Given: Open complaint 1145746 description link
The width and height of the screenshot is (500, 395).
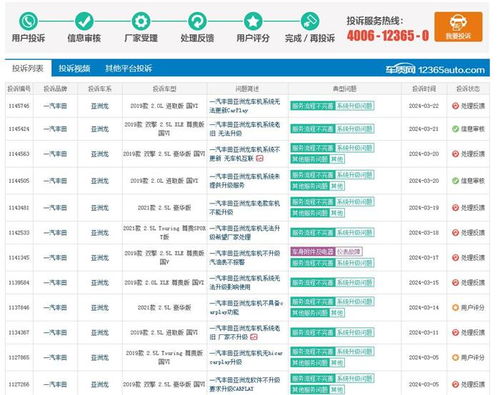Looking at the screenshot, I should click(x=245, y=106).
